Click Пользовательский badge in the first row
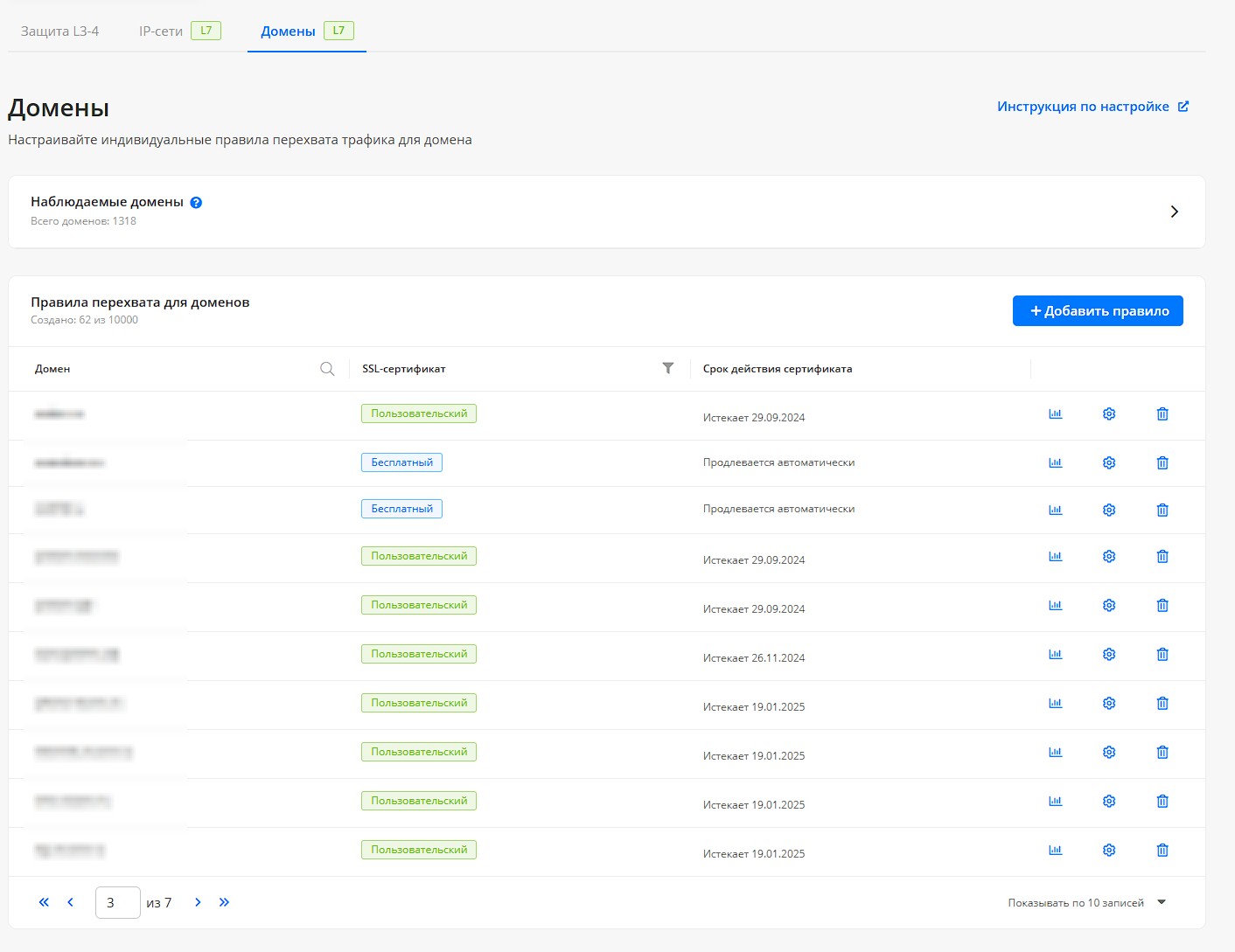Image resolution: width=1235 pixels, height=952 pixels. coord(419,413)
